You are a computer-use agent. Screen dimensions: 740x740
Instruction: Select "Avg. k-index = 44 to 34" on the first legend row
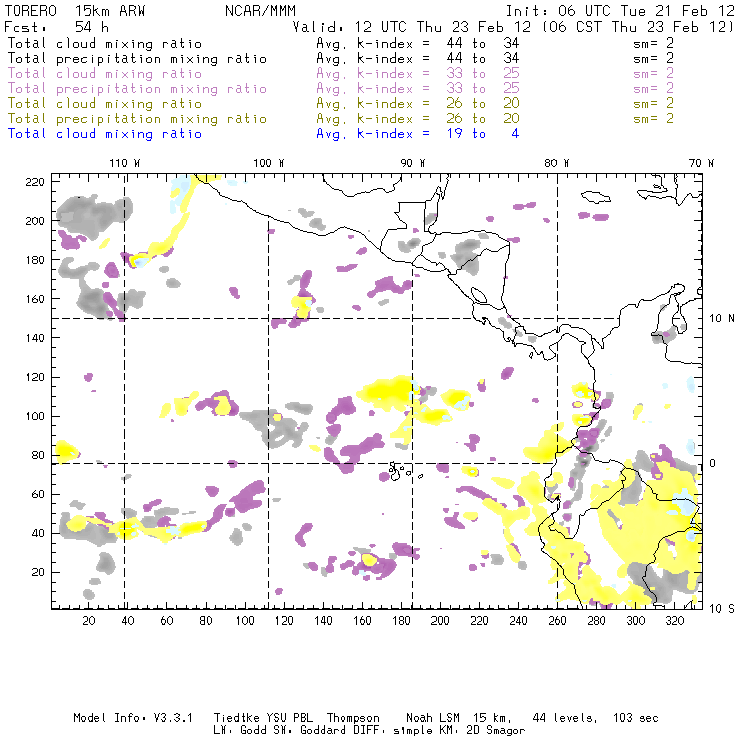[418, 43]
